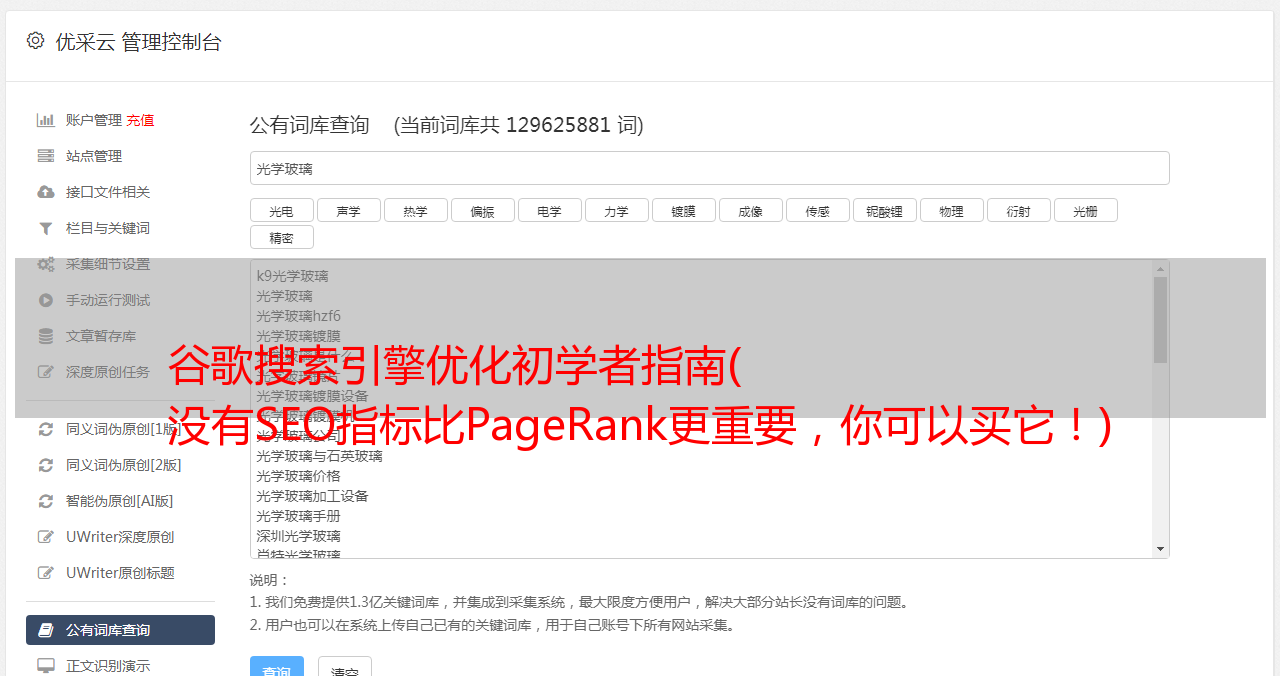This screenshot has width=1280, height=676.
Task: Click the book icon for 公有词库查询
Action: click(x=45, y=630)
